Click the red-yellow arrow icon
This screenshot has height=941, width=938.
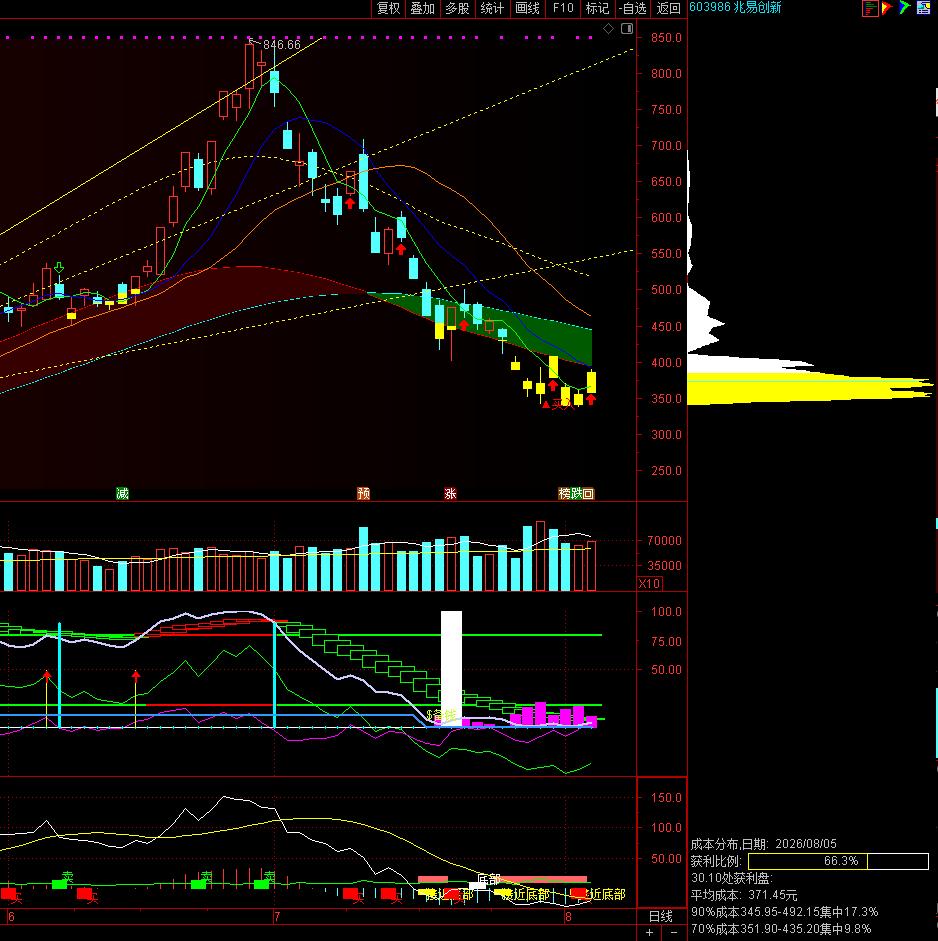click(886, 8)
